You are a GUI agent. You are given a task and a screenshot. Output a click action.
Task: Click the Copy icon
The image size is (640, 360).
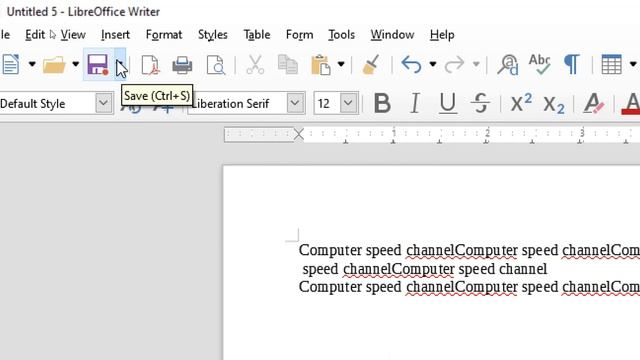point(288,64)
